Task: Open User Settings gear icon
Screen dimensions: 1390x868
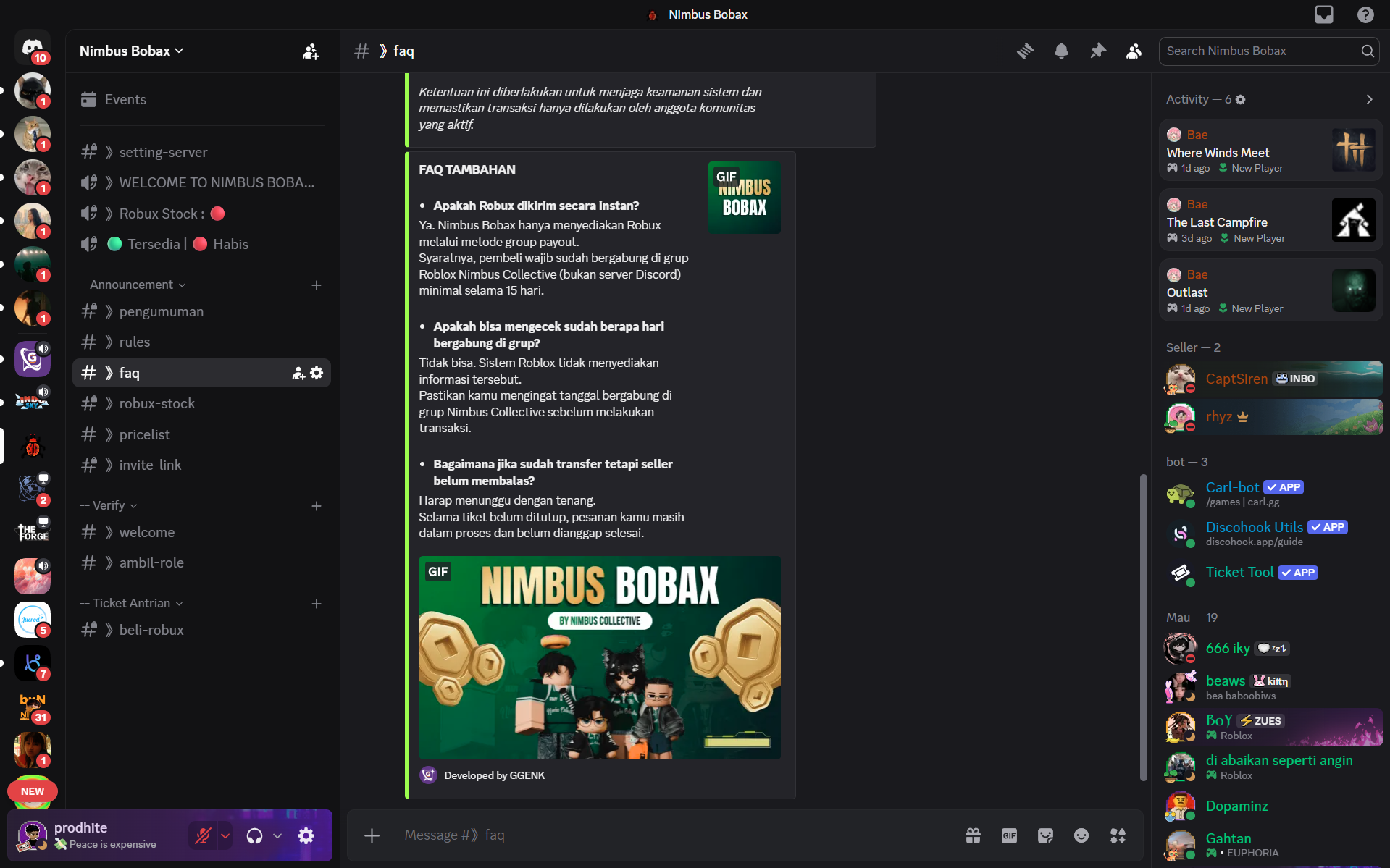Action: 306,835
